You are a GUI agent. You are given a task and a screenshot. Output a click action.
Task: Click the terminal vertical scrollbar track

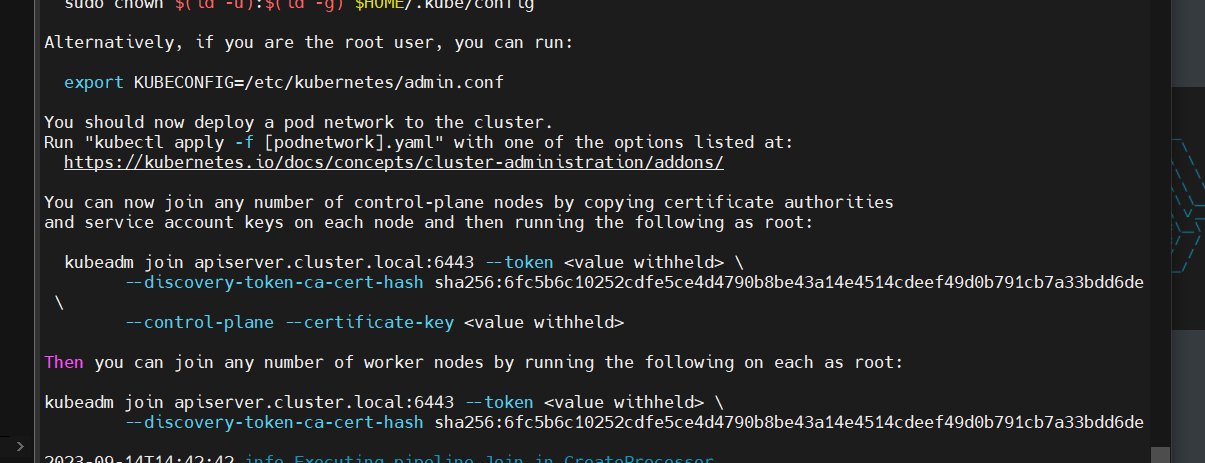pos(1158,200)
